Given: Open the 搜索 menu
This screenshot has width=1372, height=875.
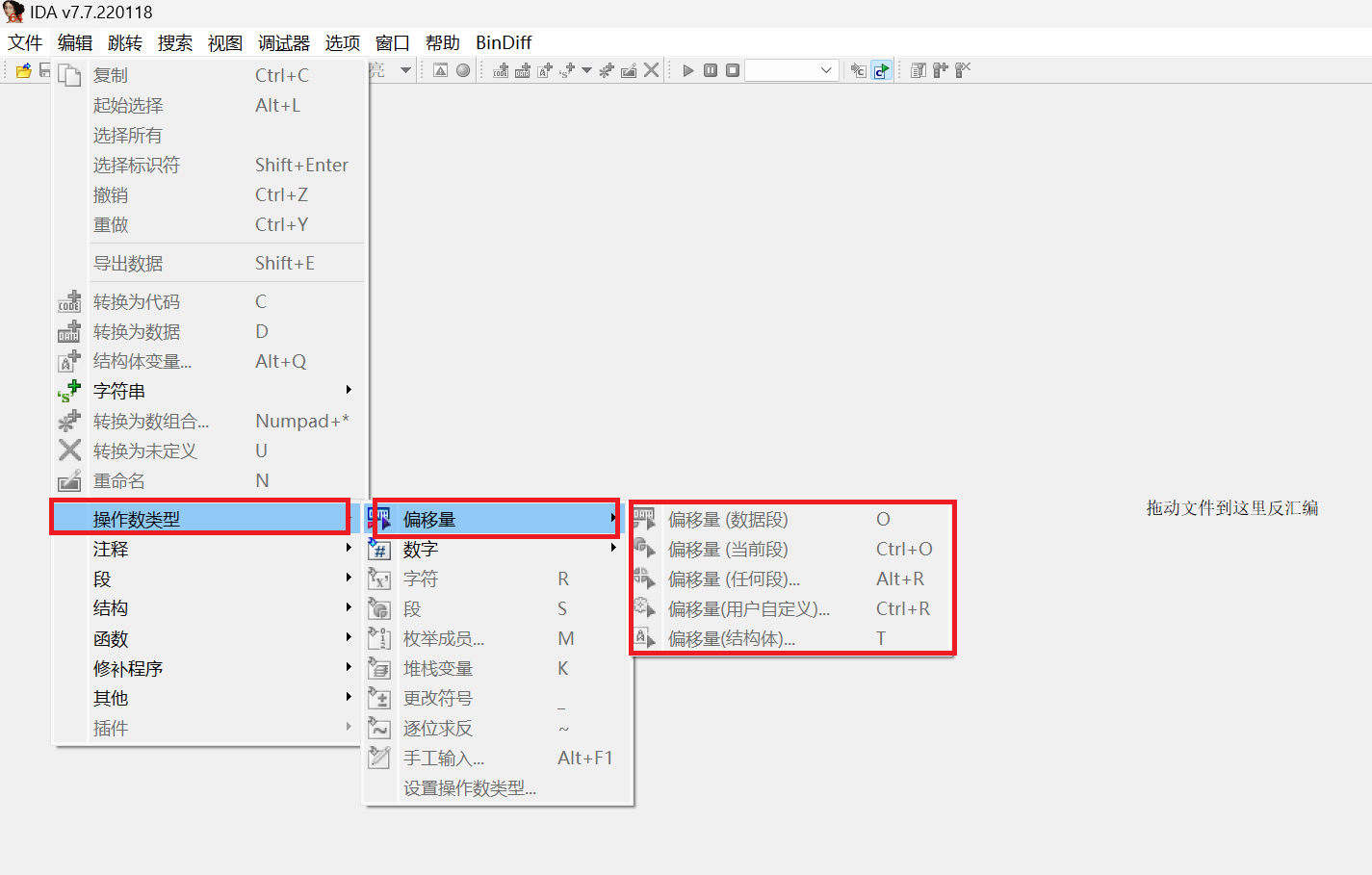Looking at the screenshot, I should coord(175,42).
